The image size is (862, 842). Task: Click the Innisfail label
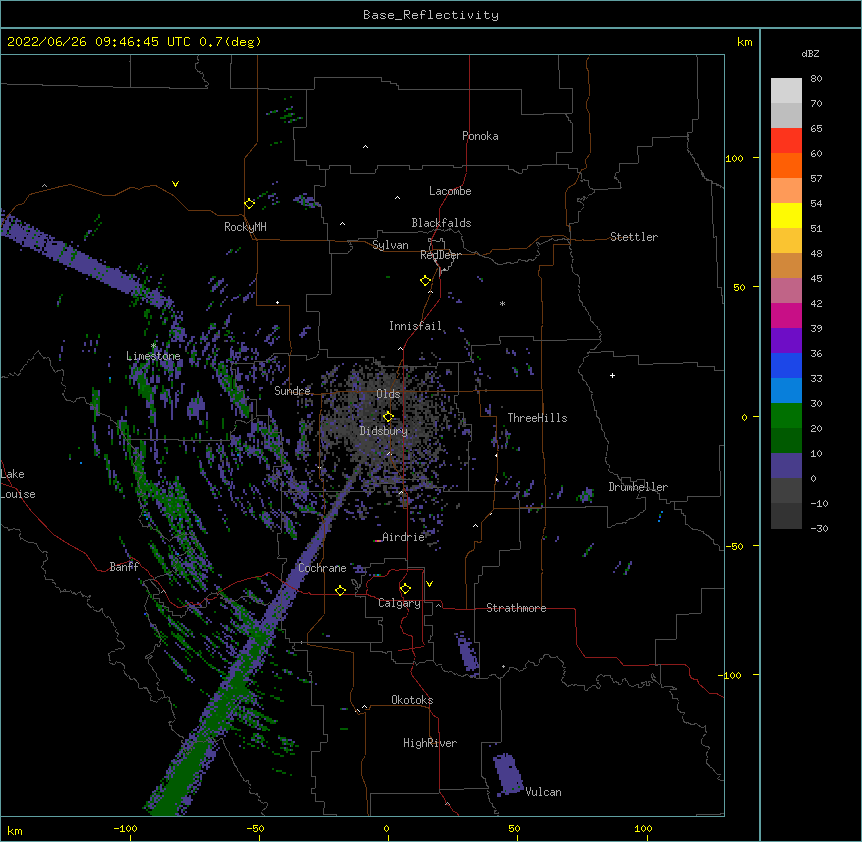pos(415,326)
